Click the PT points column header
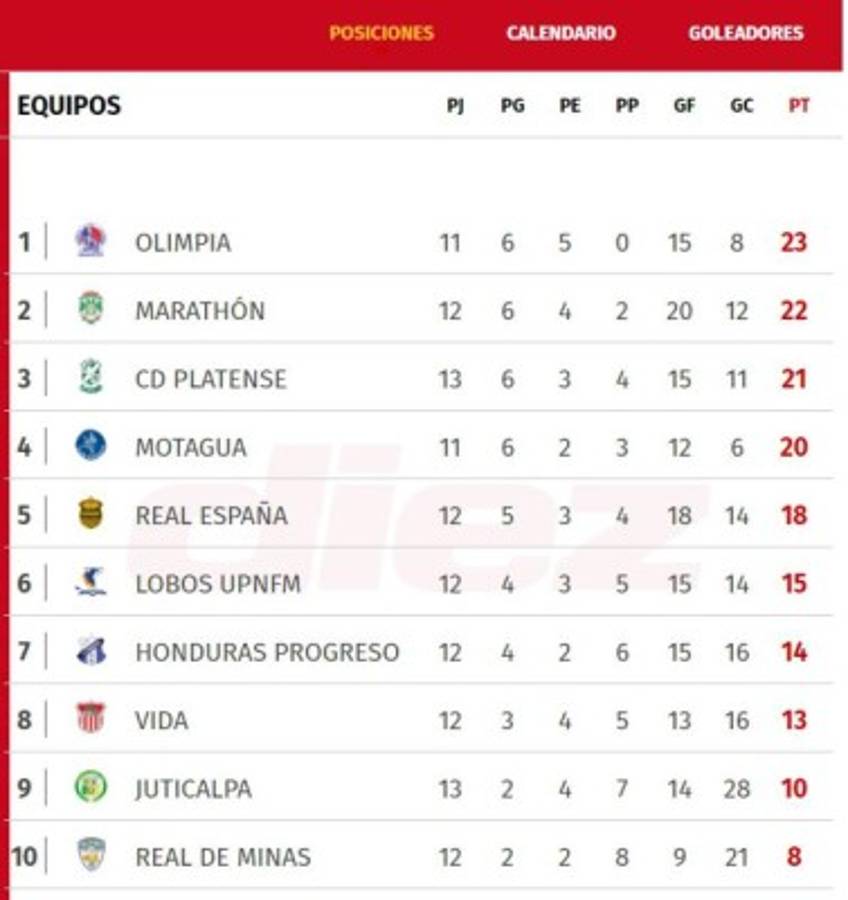This screenshot has height=900, width=848. coord(798,106)
